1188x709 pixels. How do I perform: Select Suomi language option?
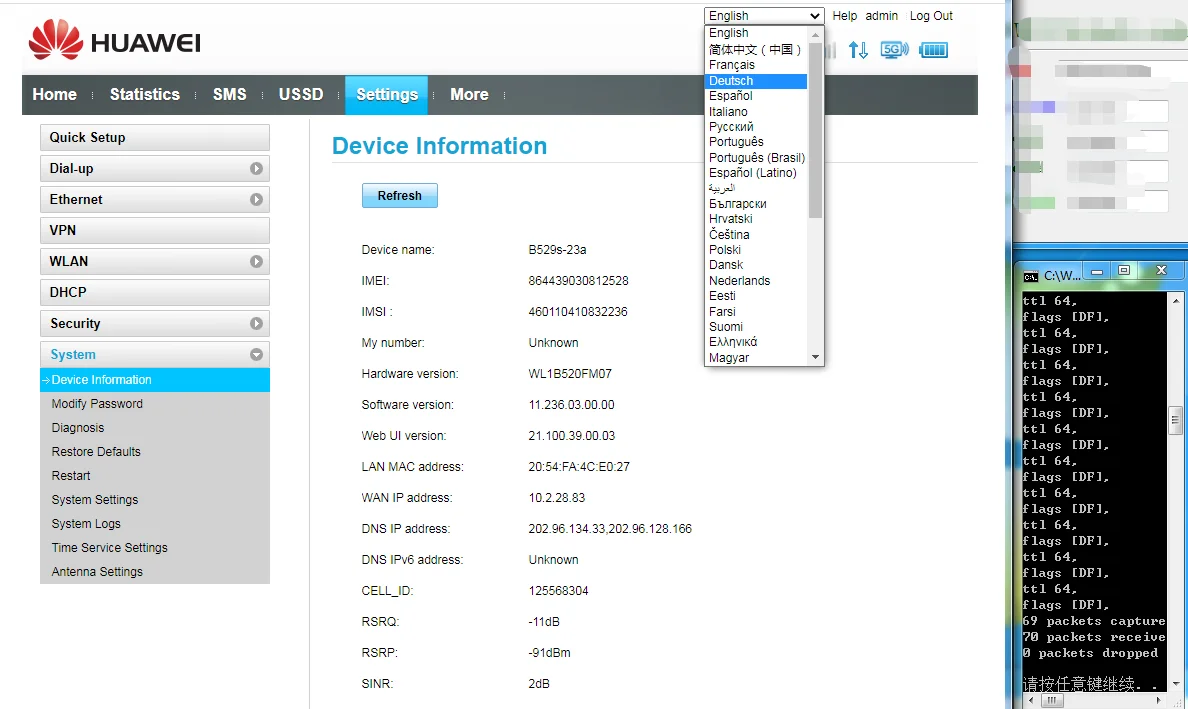(x=756, y=327)
